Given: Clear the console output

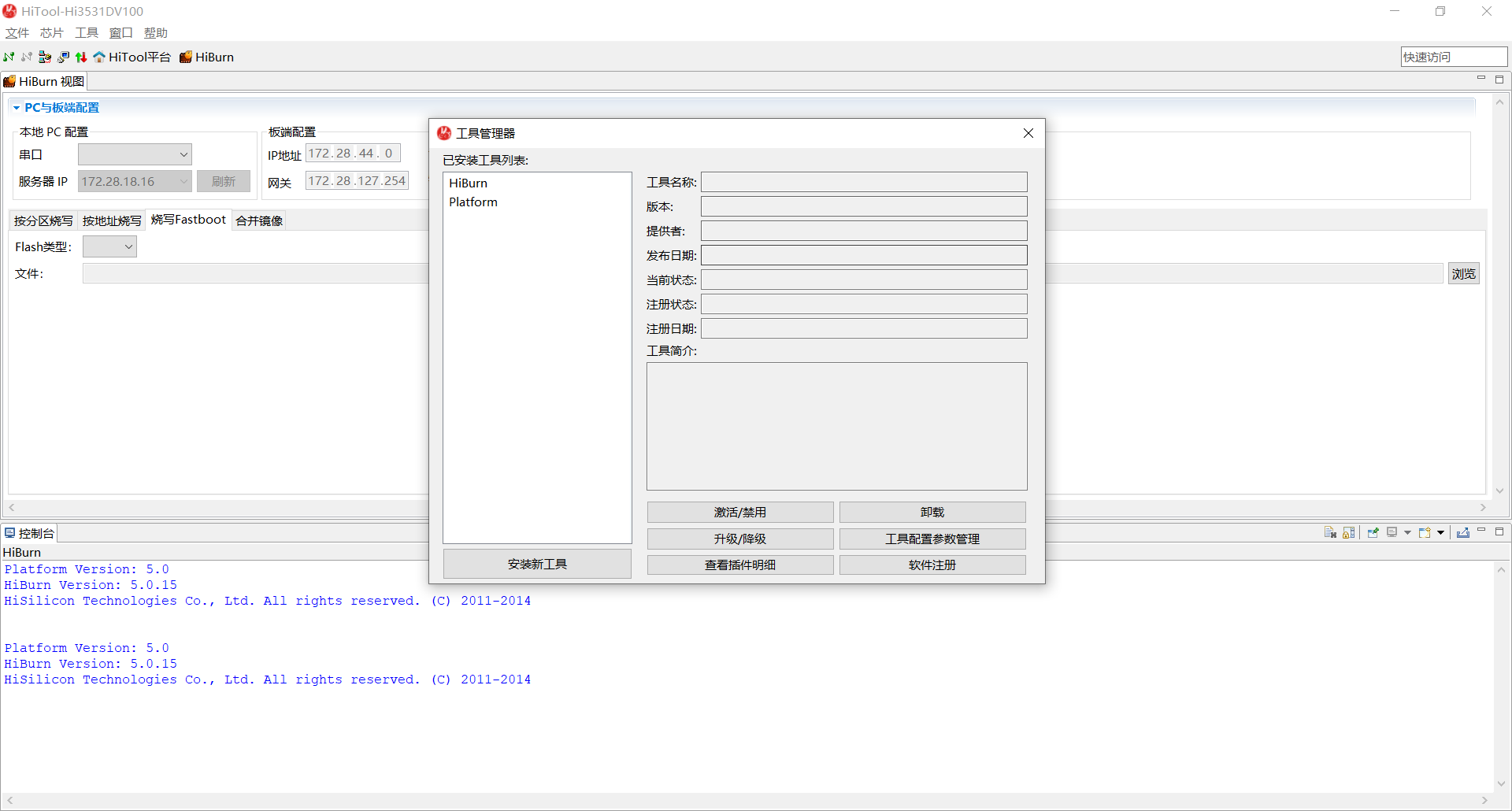Looking at the screenshot, I should [x=1329, y=532].
